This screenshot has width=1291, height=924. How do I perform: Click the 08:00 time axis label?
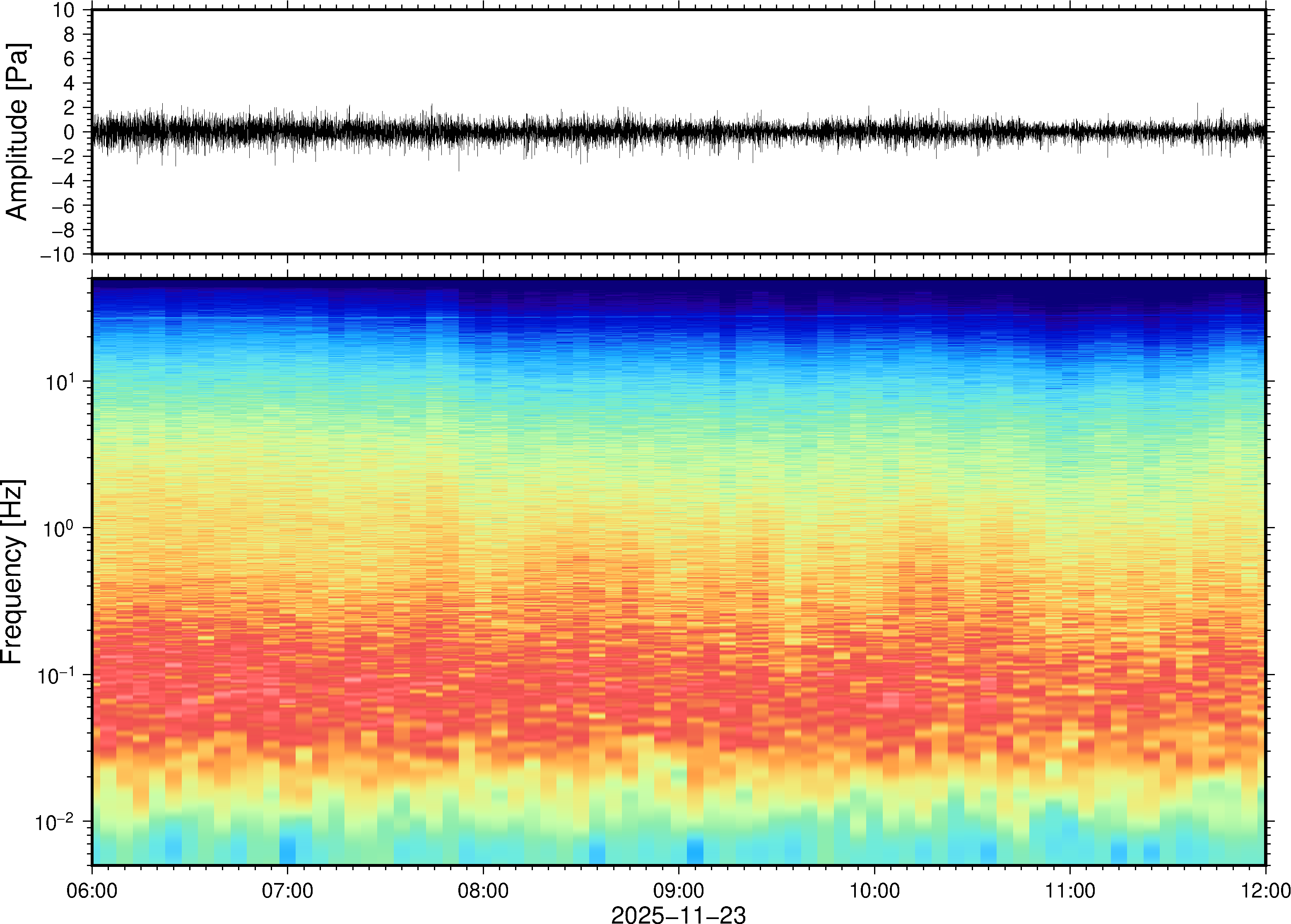(483, 890)
